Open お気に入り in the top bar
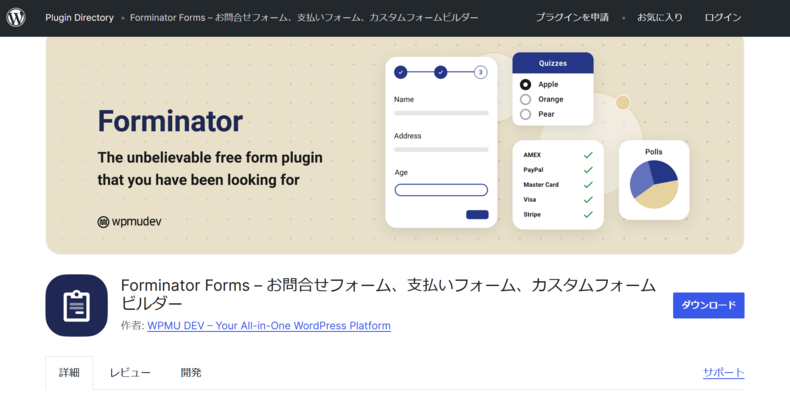790x405 pixels. coord(660,18)
